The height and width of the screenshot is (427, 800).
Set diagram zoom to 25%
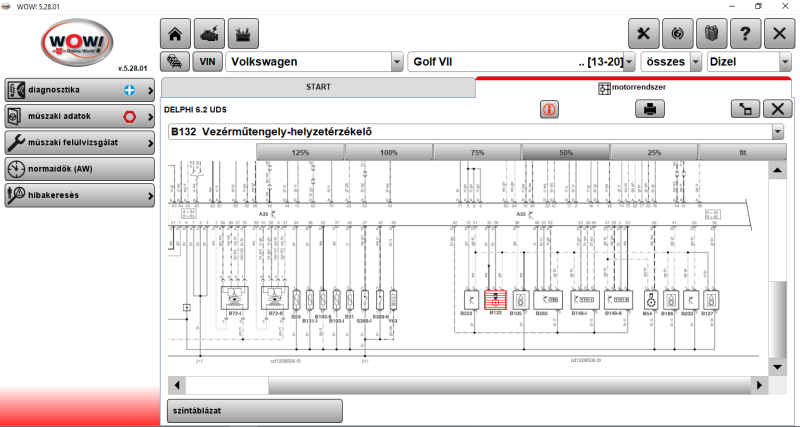654,153
